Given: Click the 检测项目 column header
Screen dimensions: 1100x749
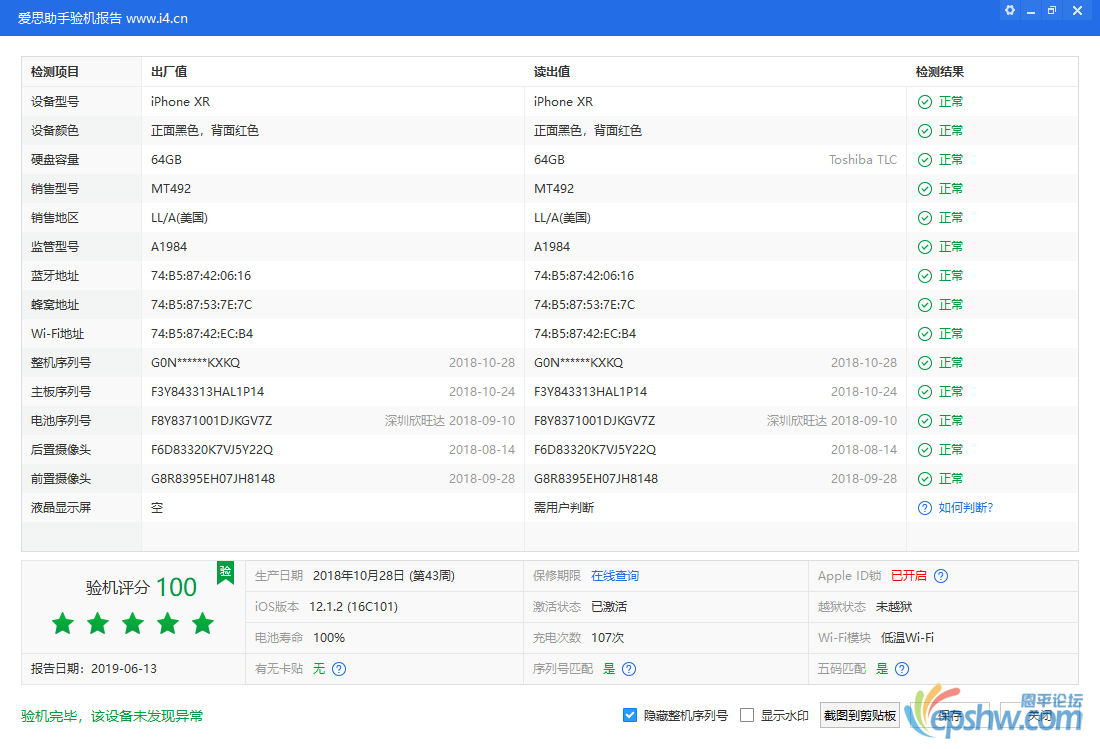Looking at the screenshot, I should 55,72.
